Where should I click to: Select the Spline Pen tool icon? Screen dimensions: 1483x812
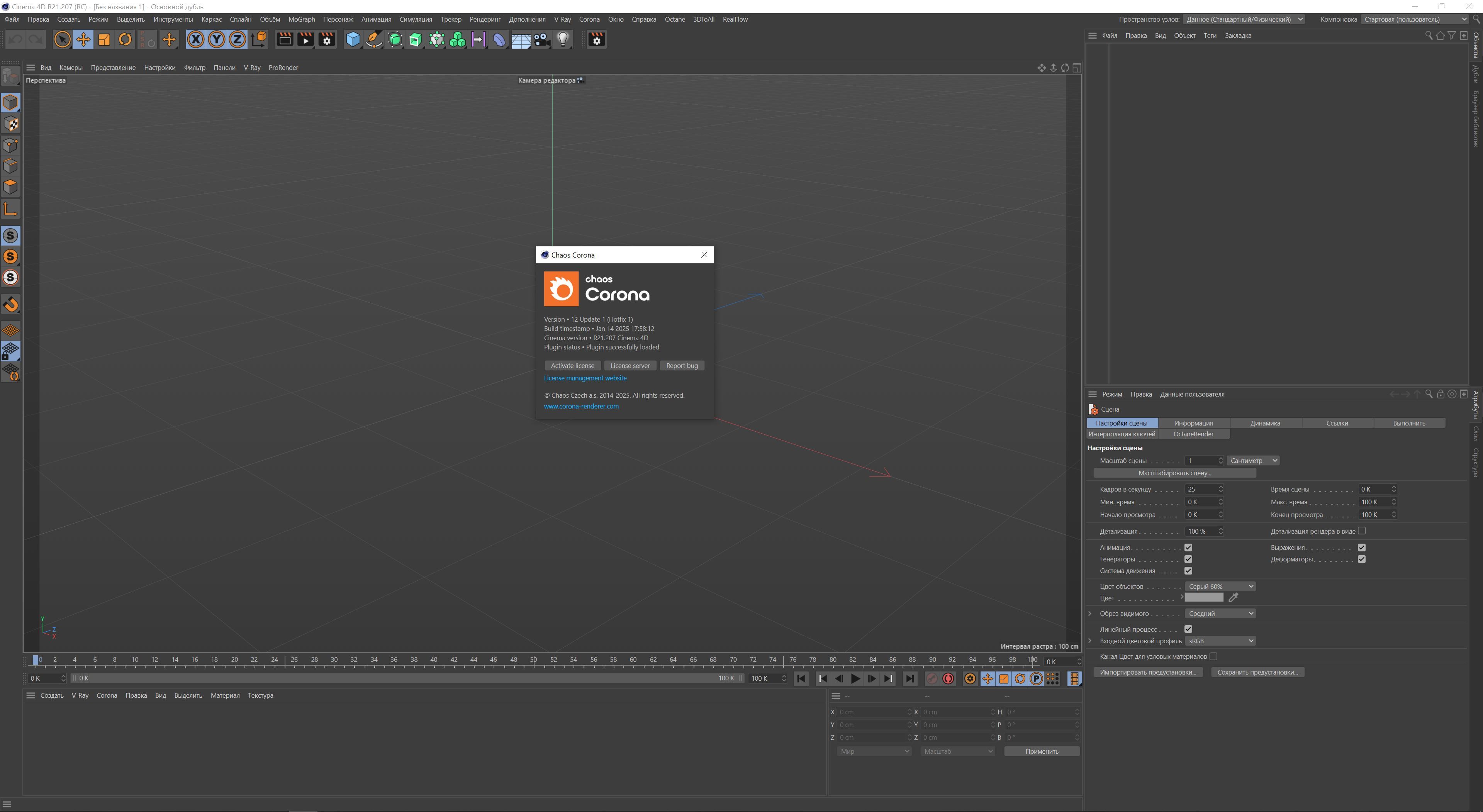(374, 40)
